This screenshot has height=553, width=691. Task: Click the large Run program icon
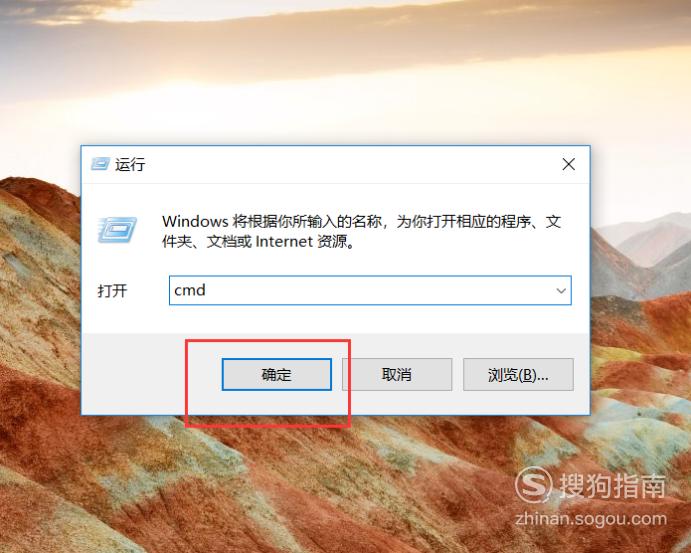(117, 230)
